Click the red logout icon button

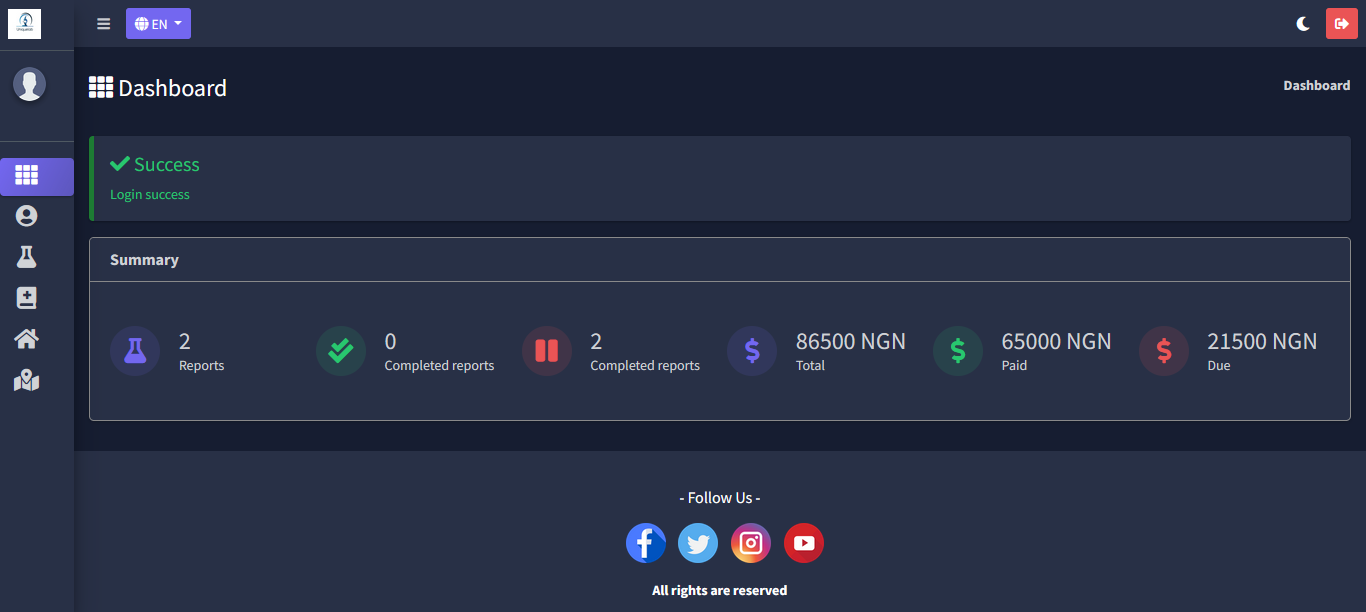point(1341,24)
